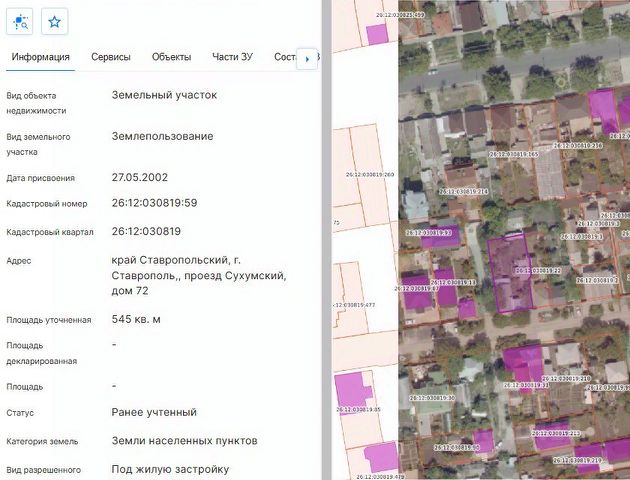
Task: Click map label 26:12:030819:477
Action: click(354, 305)
